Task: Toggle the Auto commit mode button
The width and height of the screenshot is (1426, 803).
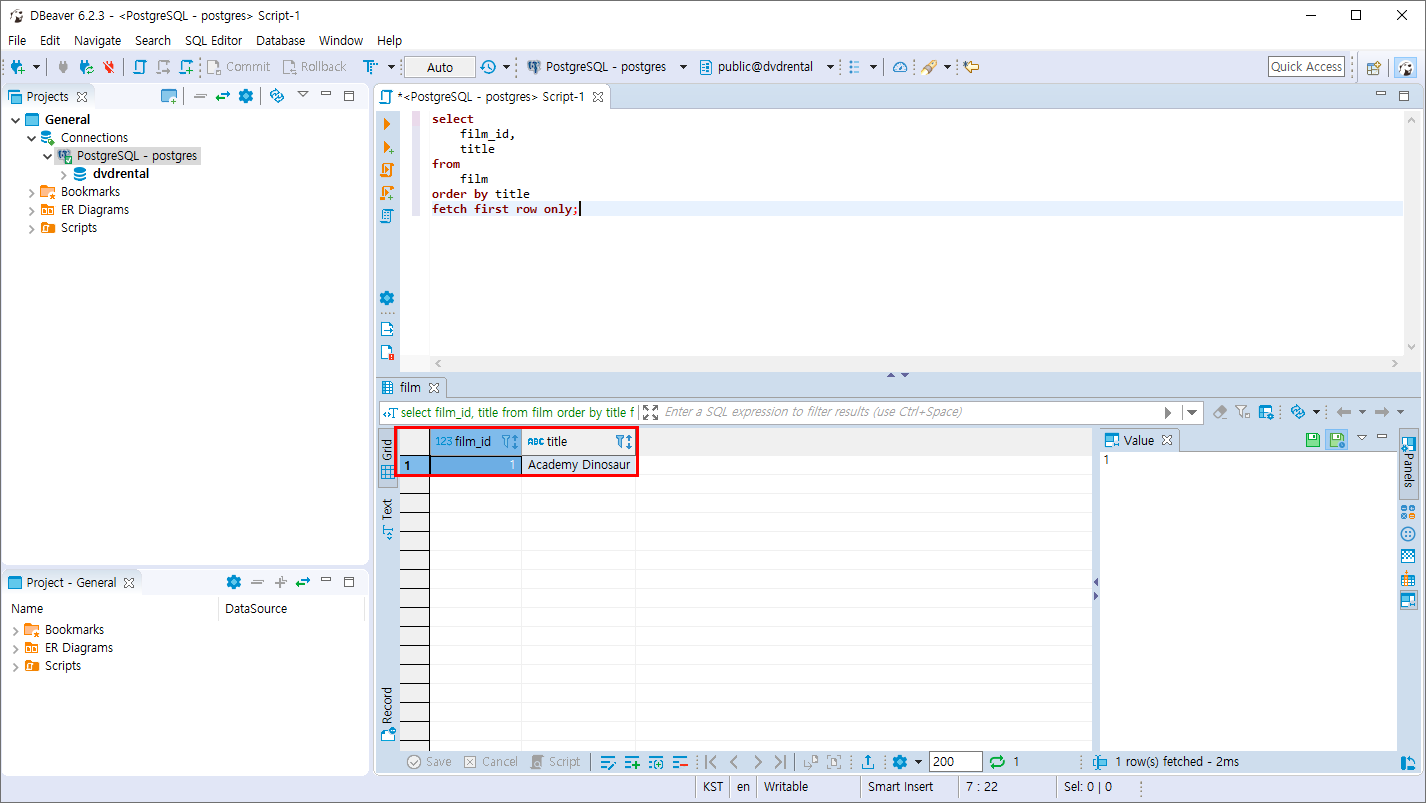Action: (x=440, y=67)
